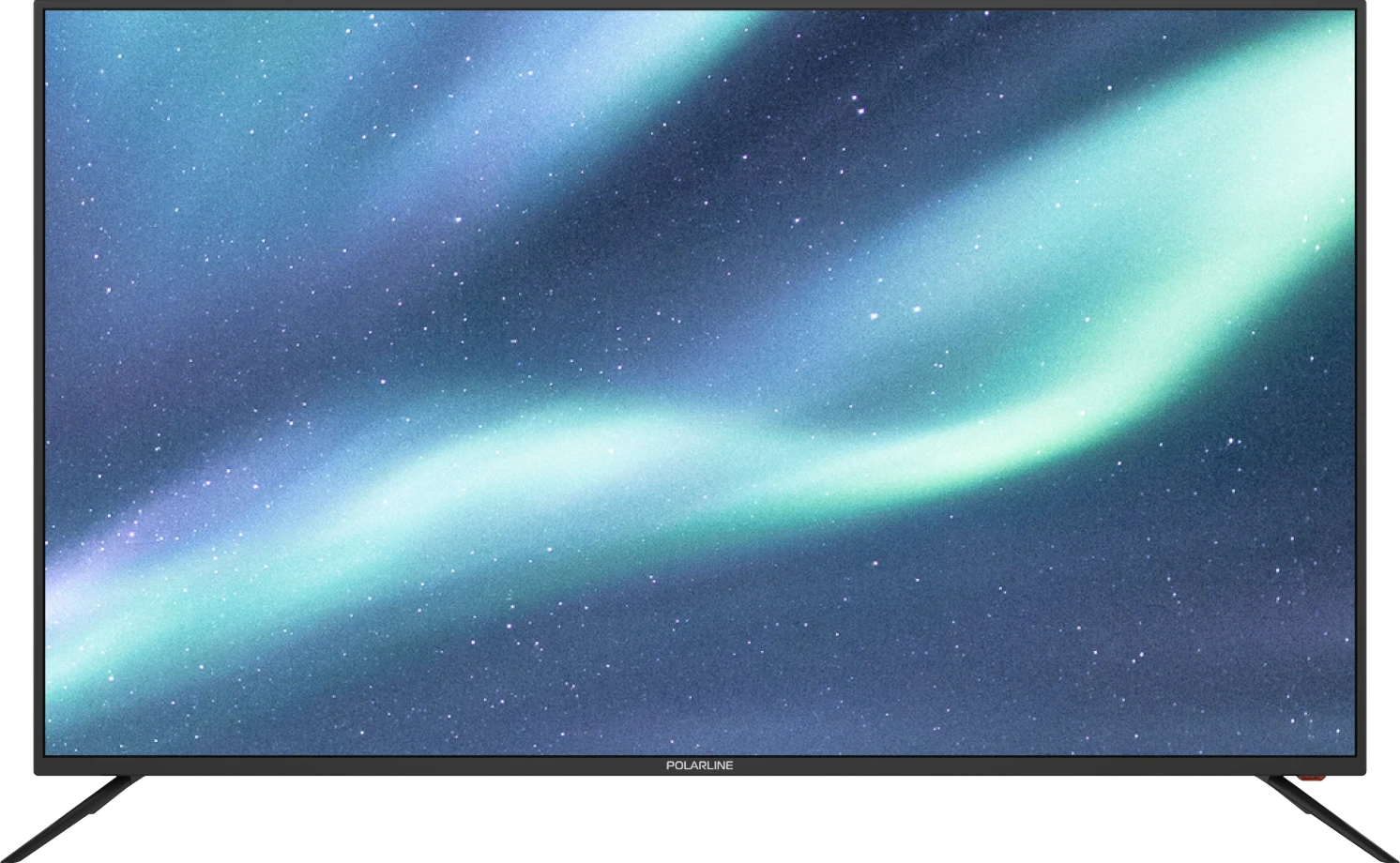The height and width of the screenshot is (863, 1400).
Task: Click the top bezel edge of the TV
Action: pos(699,5)
